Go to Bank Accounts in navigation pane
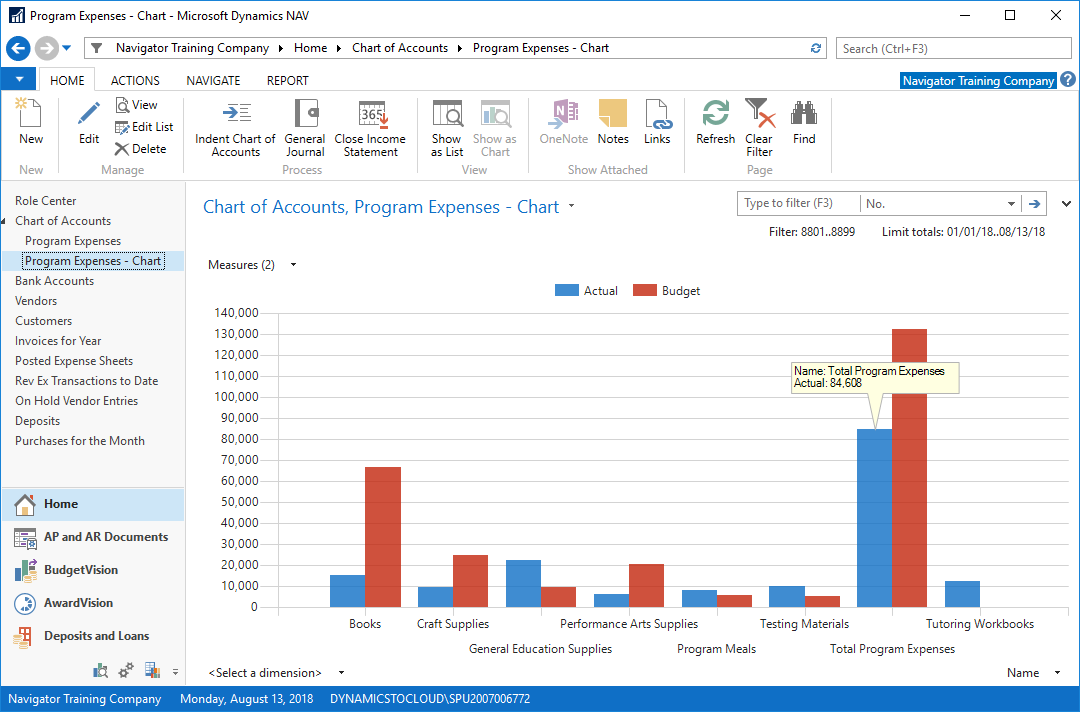 54,281
